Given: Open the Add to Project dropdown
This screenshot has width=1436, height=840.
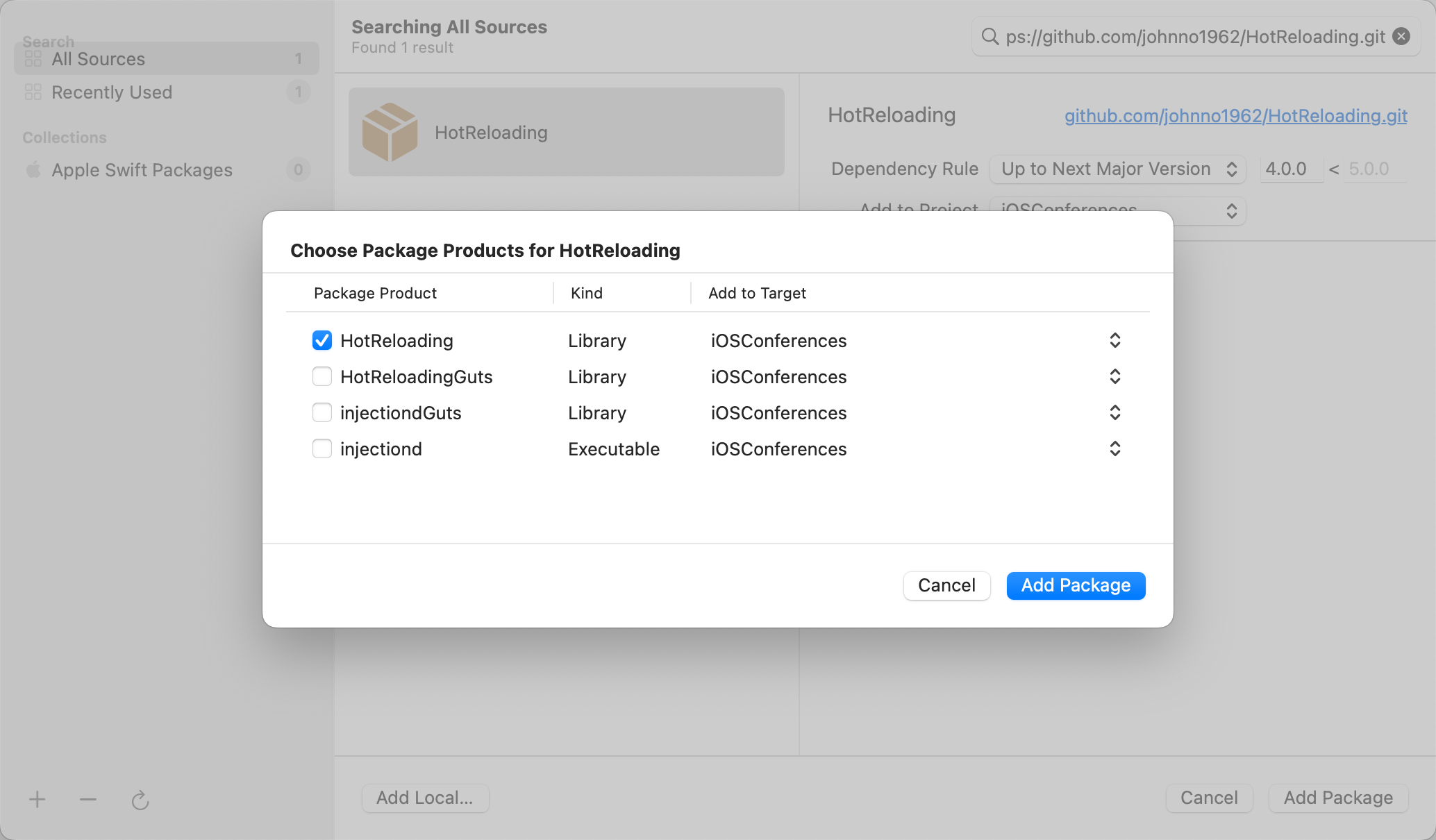Looking at the screenshot, I should [1118, 210].
